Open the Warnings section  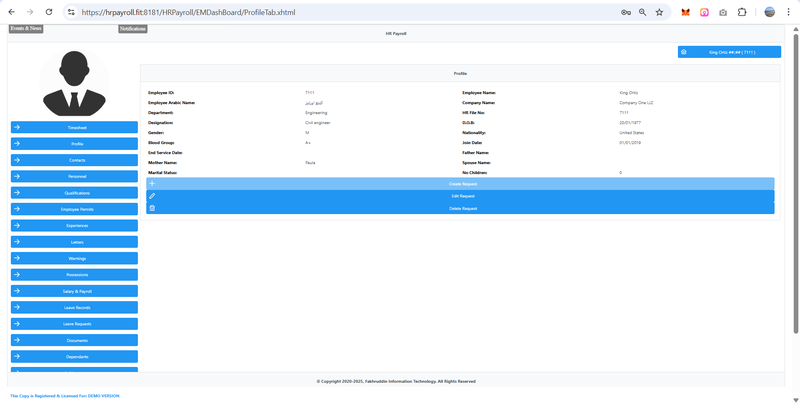tap(74, 258)
